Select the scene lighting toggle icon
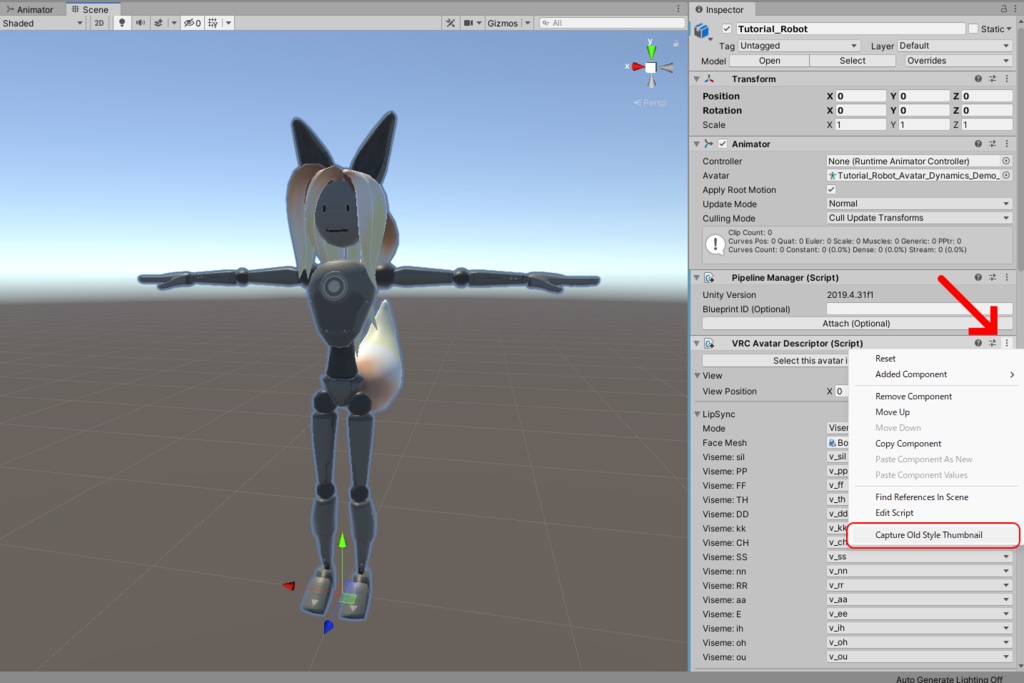This screenshot has width=1024, height=683. tap(122, 23)
